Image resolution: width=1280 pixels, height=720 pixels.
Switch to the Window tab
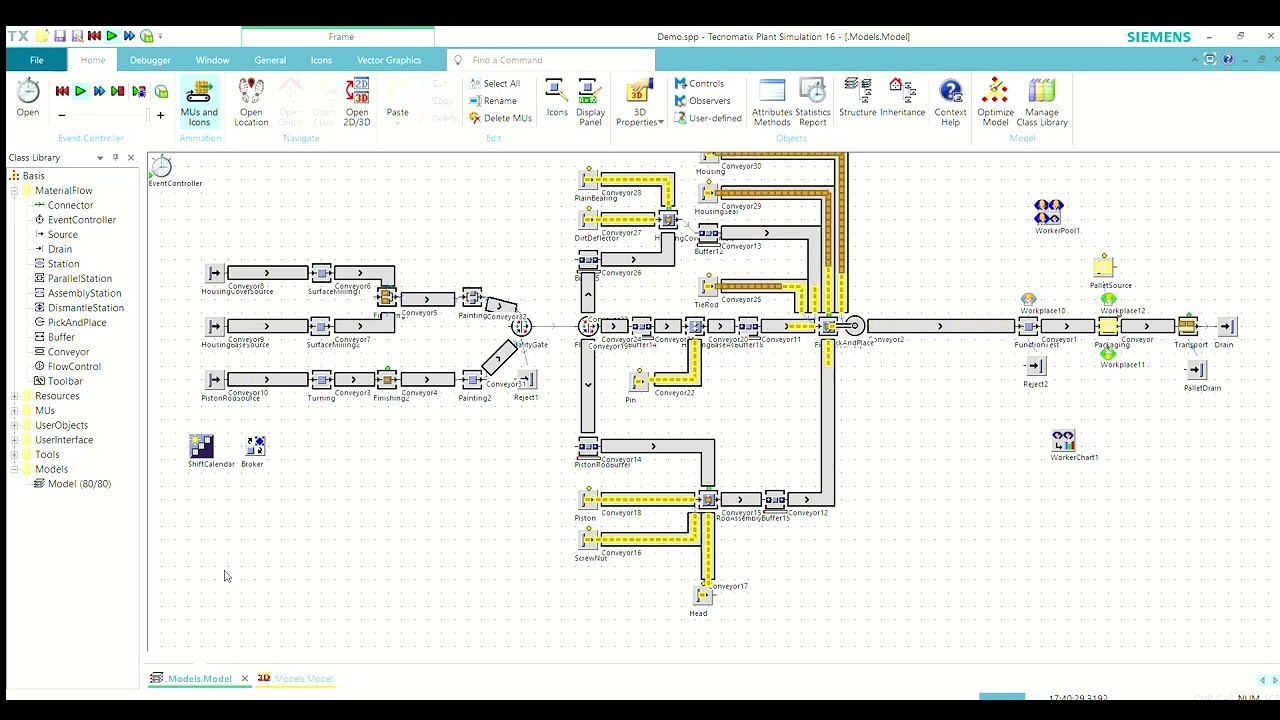click(x=212, y=60)
